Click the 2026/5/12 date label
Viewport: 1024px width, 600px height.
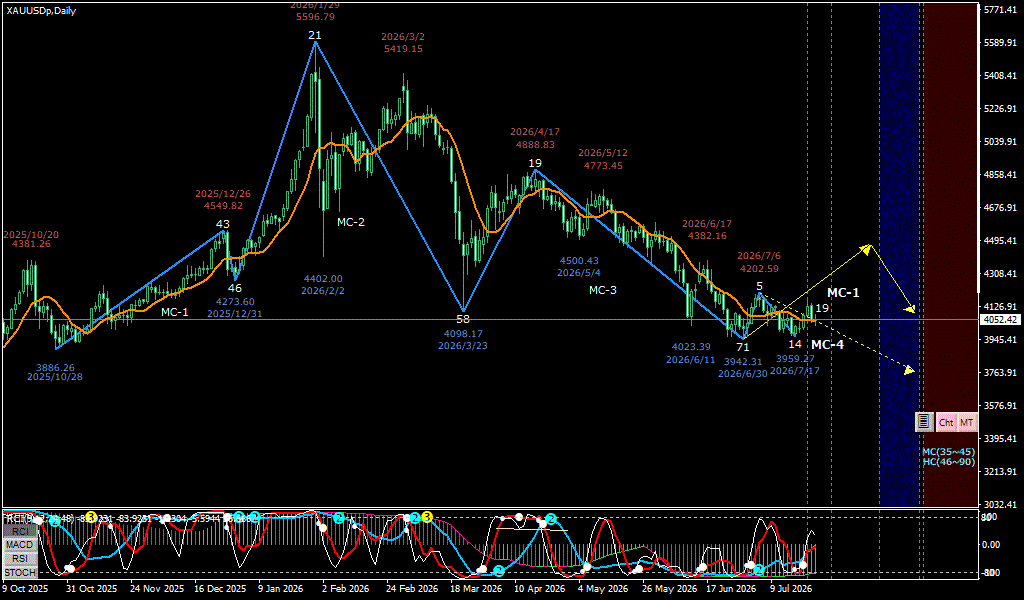click(603, 153)
